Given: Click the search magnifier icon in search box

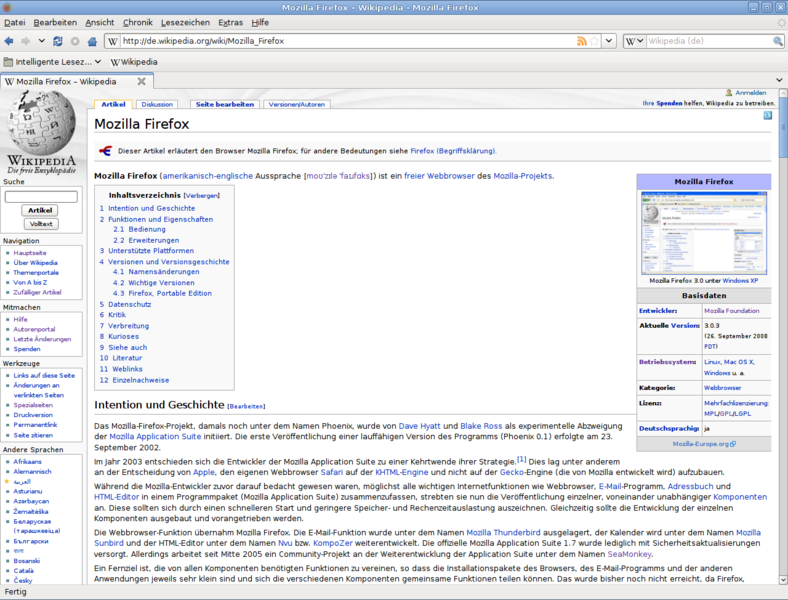Looking at the screenshot, I should click(x=777, y=41).
